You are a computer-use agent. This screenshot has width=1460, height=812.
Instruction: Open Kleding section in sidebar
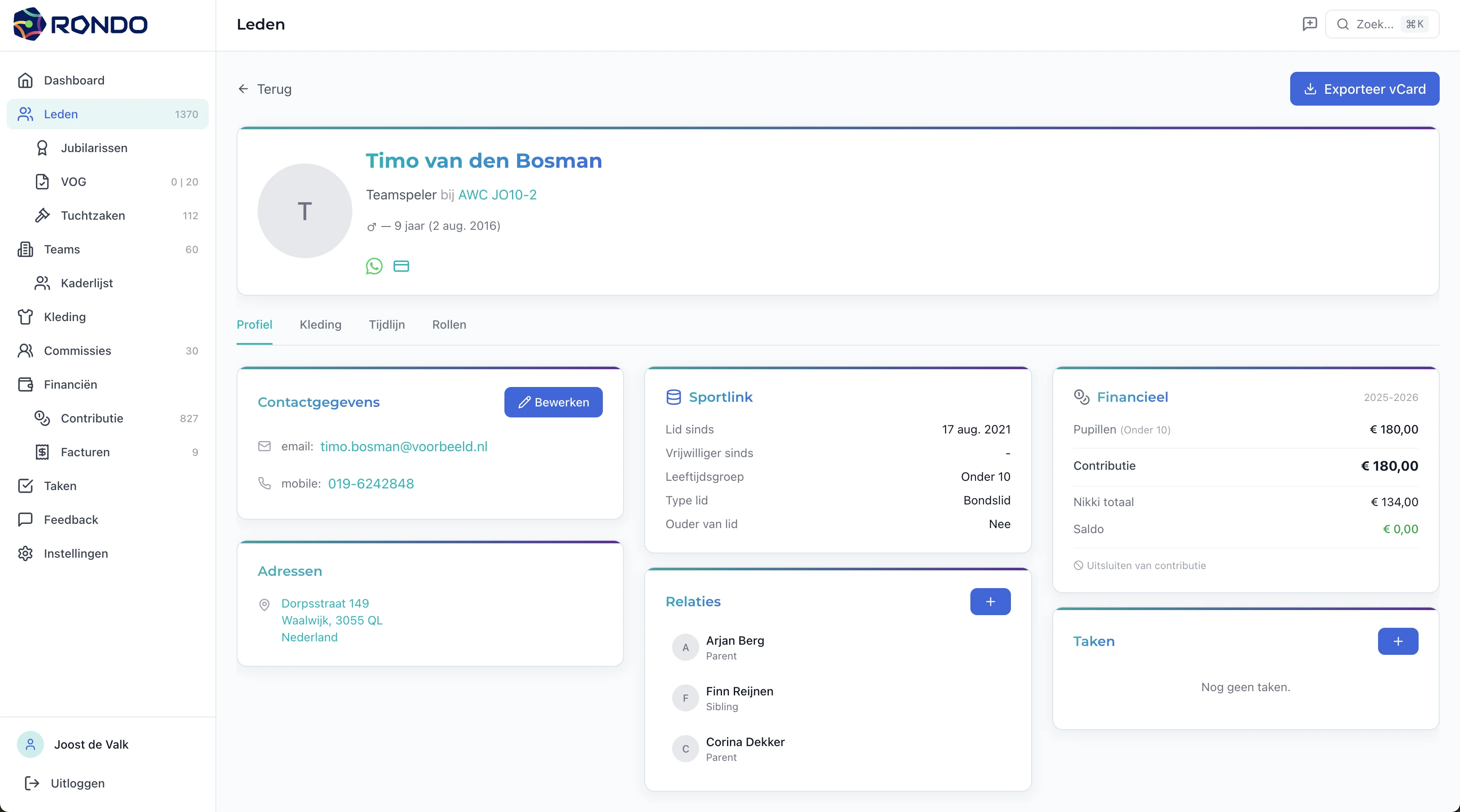tap(65, 317)
